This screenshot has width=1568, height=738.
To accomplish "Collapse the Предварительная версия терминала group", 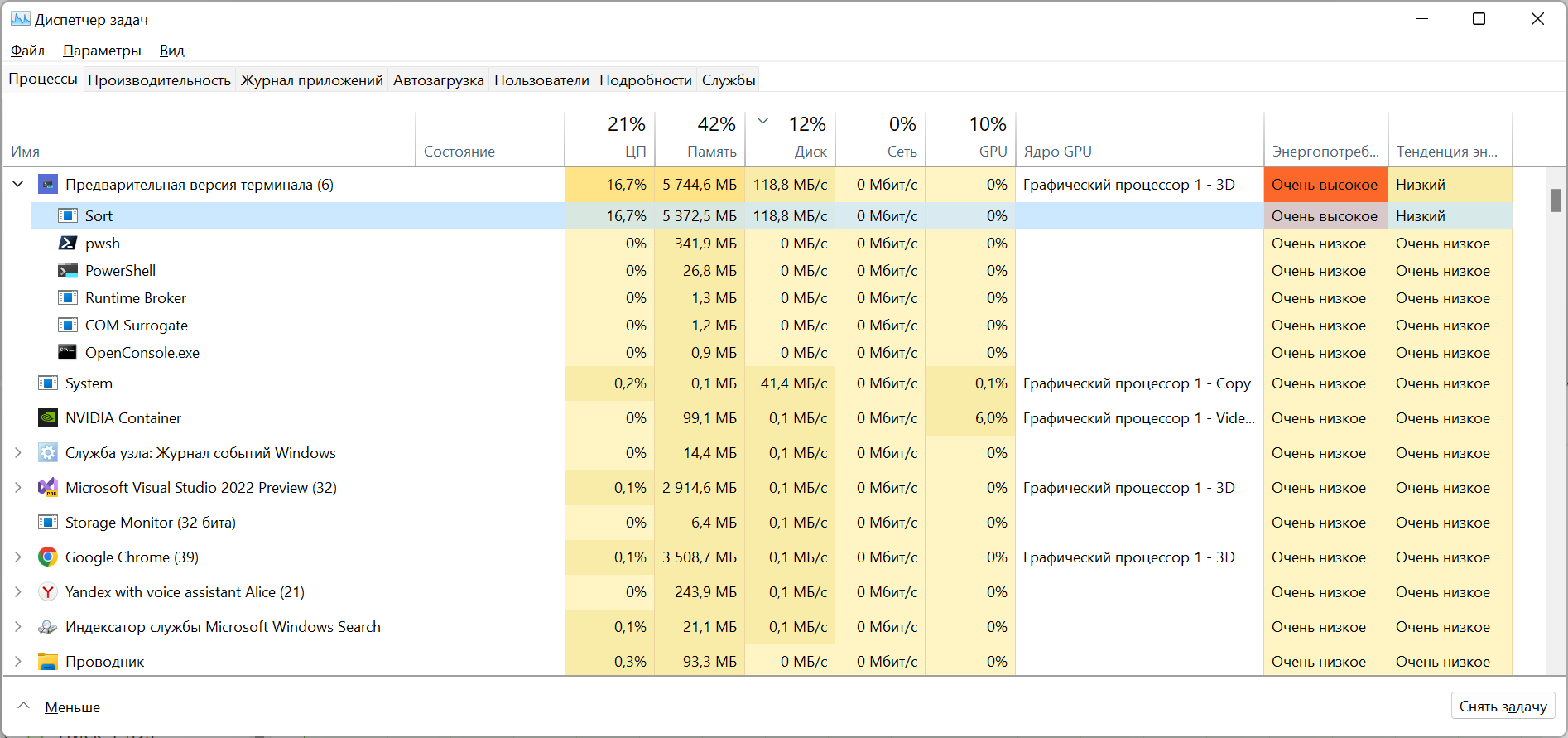I will (18, 184).
